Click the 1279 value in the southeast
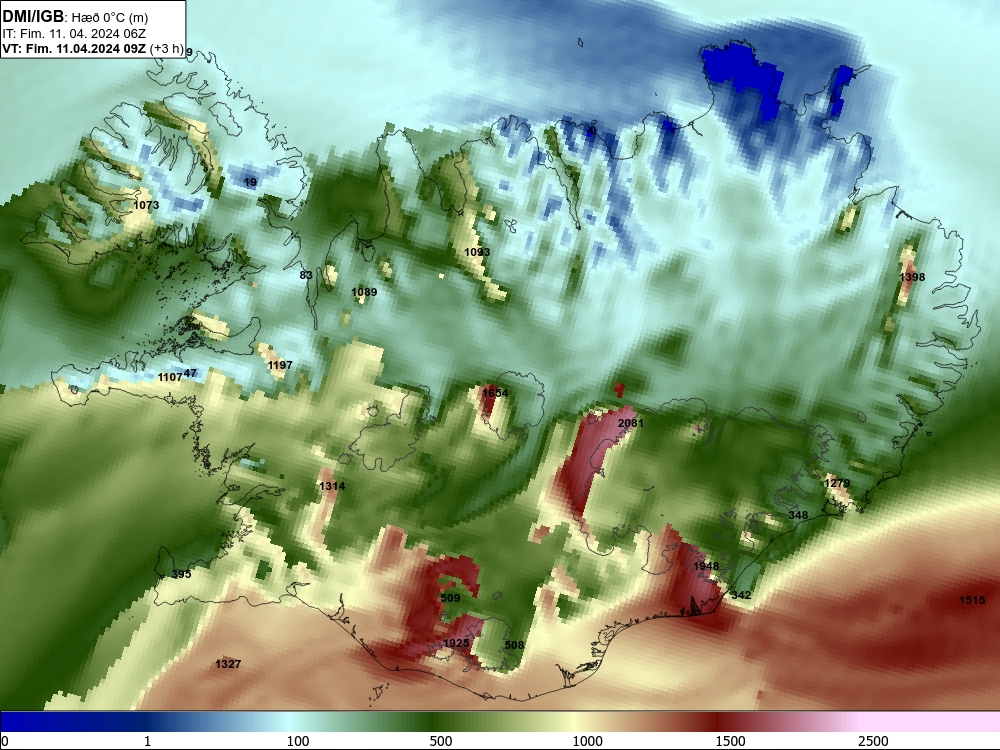The image size is (1000, 750). click(837, 483)
